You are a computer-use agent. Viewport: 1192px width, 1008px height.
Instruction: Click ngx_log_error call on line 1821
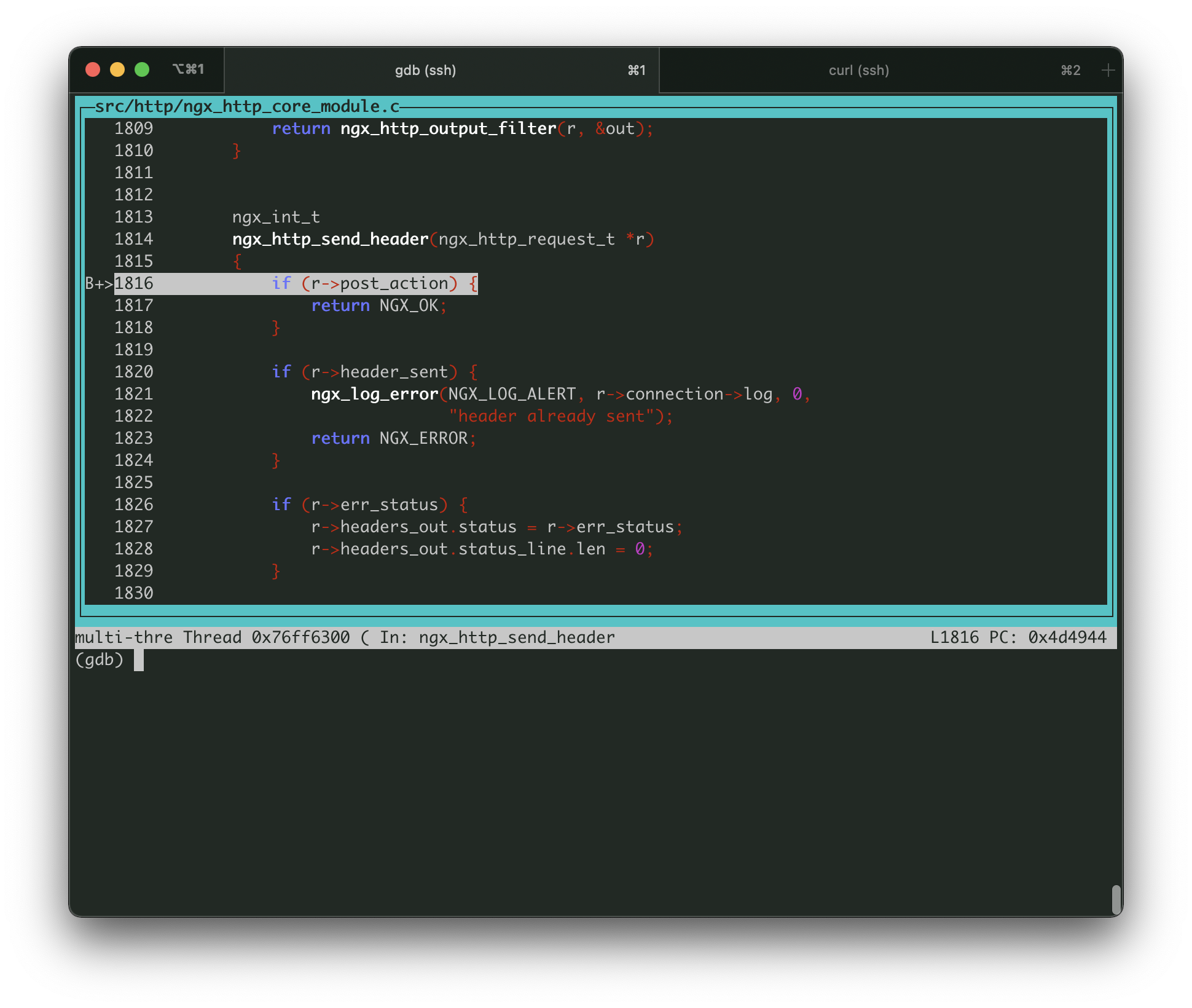pyautogui.click(x=375, y=394)
